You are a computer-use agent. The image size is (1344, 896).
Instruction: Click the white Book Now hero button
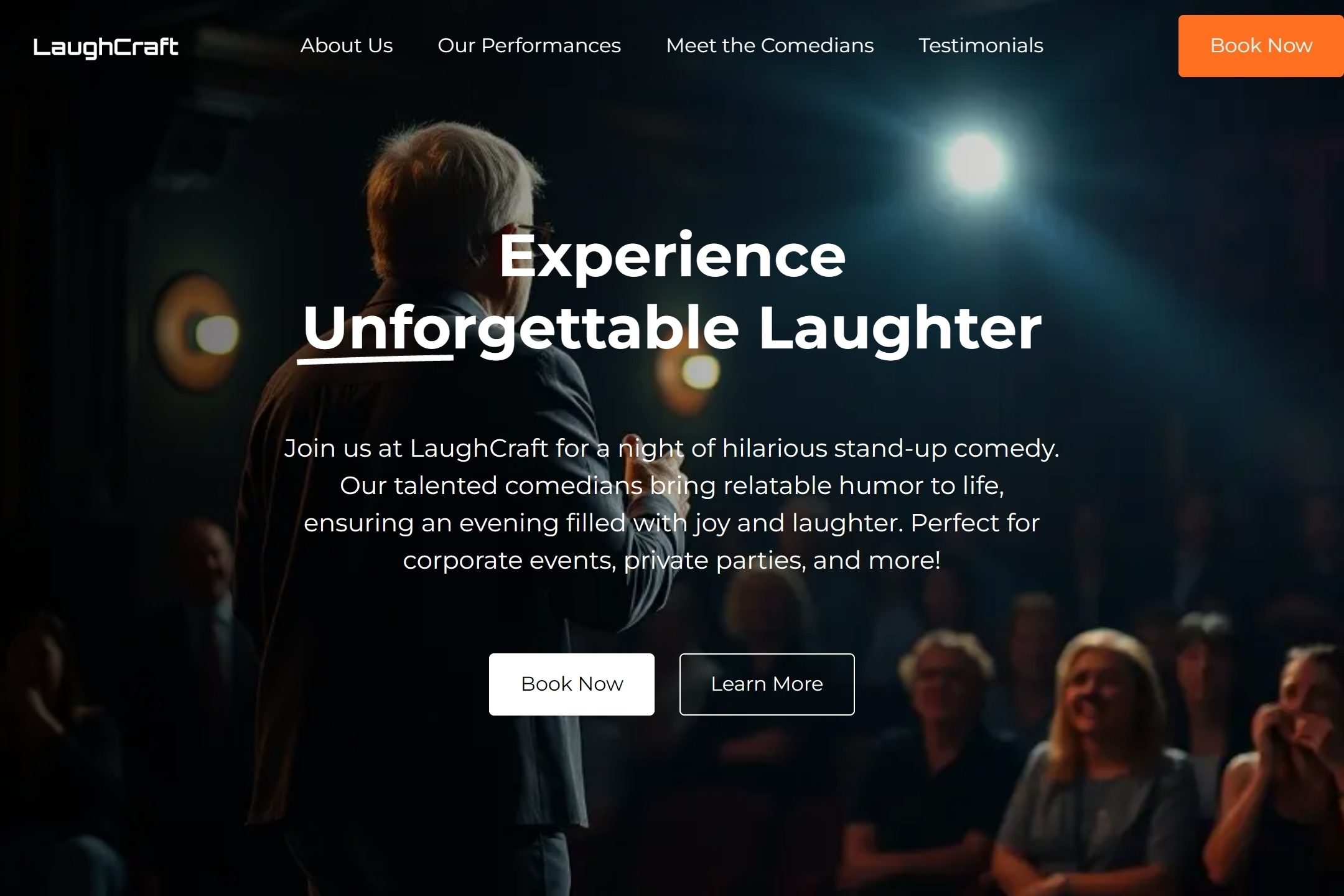(x=571, y=684)
